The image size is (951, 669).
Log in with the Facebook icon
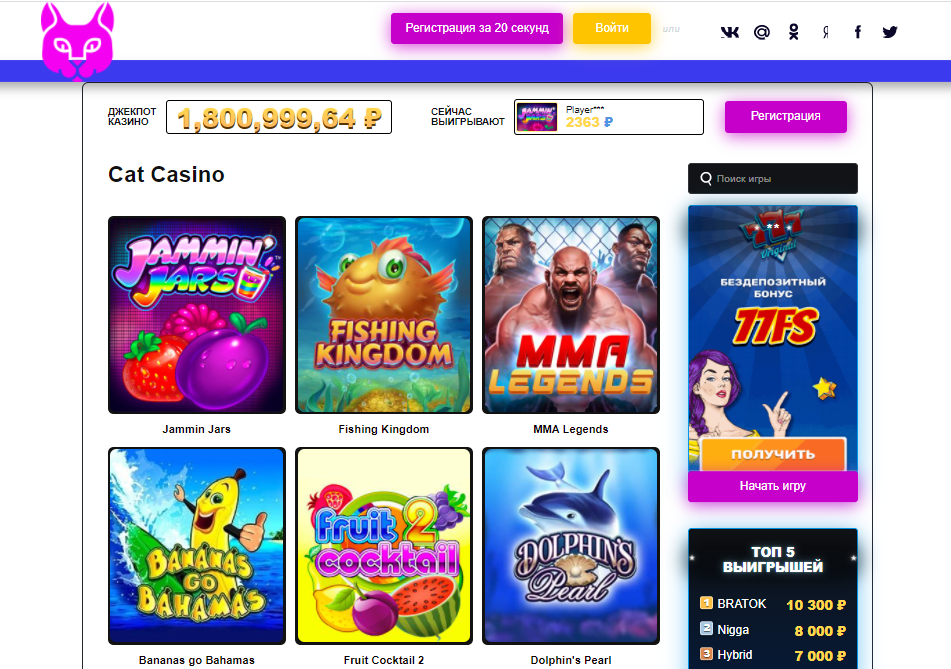(858, 32)
